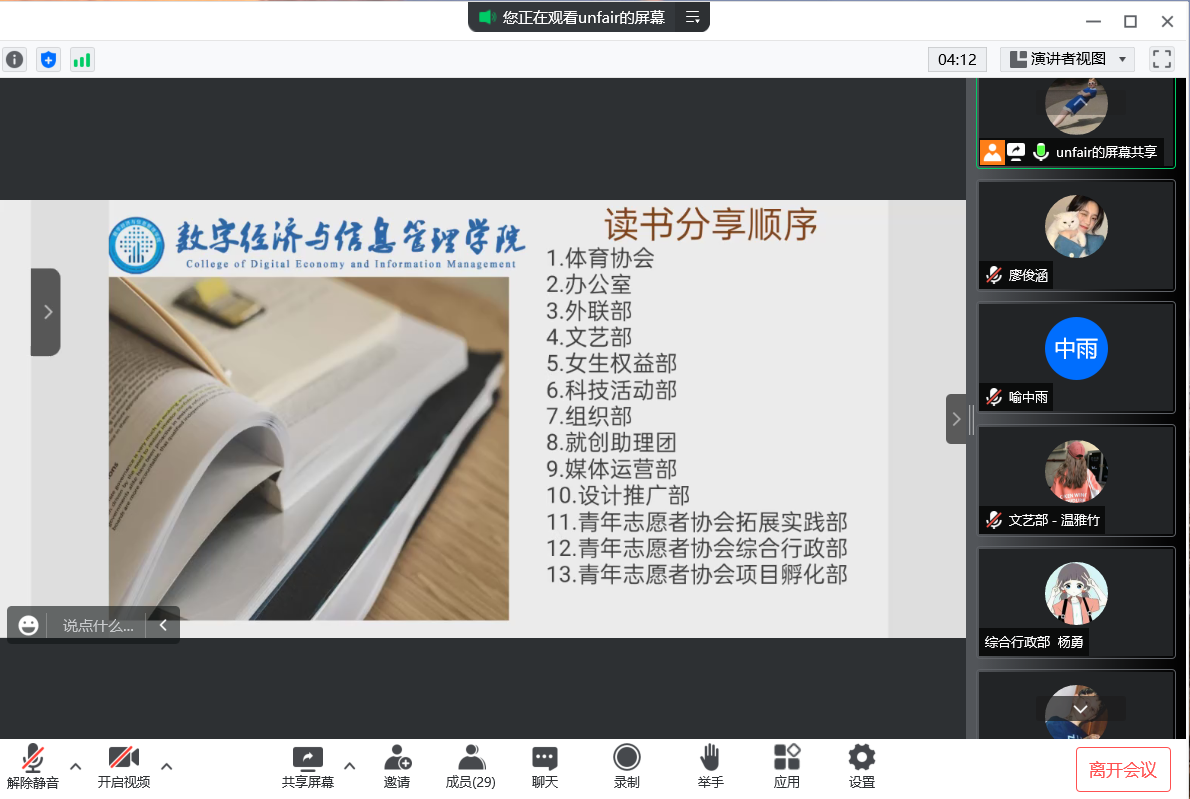Click the Share Screen (共享屏幕) button
Viewport: 1190px width, 799px height.
[x=308, y=766]
